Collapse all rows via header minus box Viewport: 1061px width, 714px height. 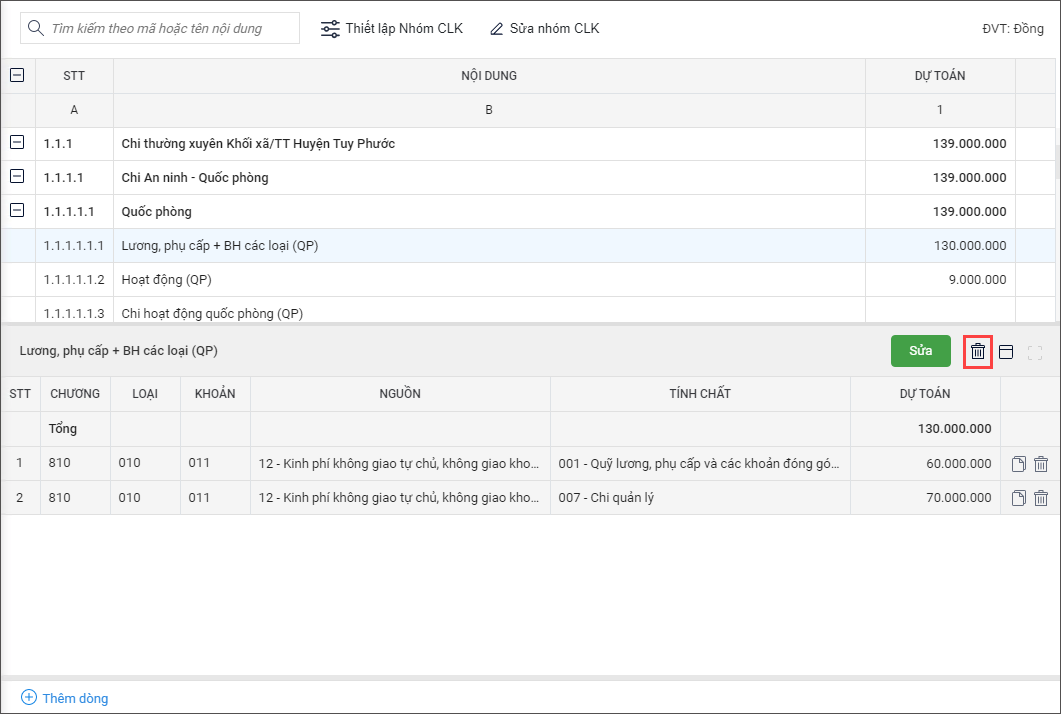click(x=17, y=75)
